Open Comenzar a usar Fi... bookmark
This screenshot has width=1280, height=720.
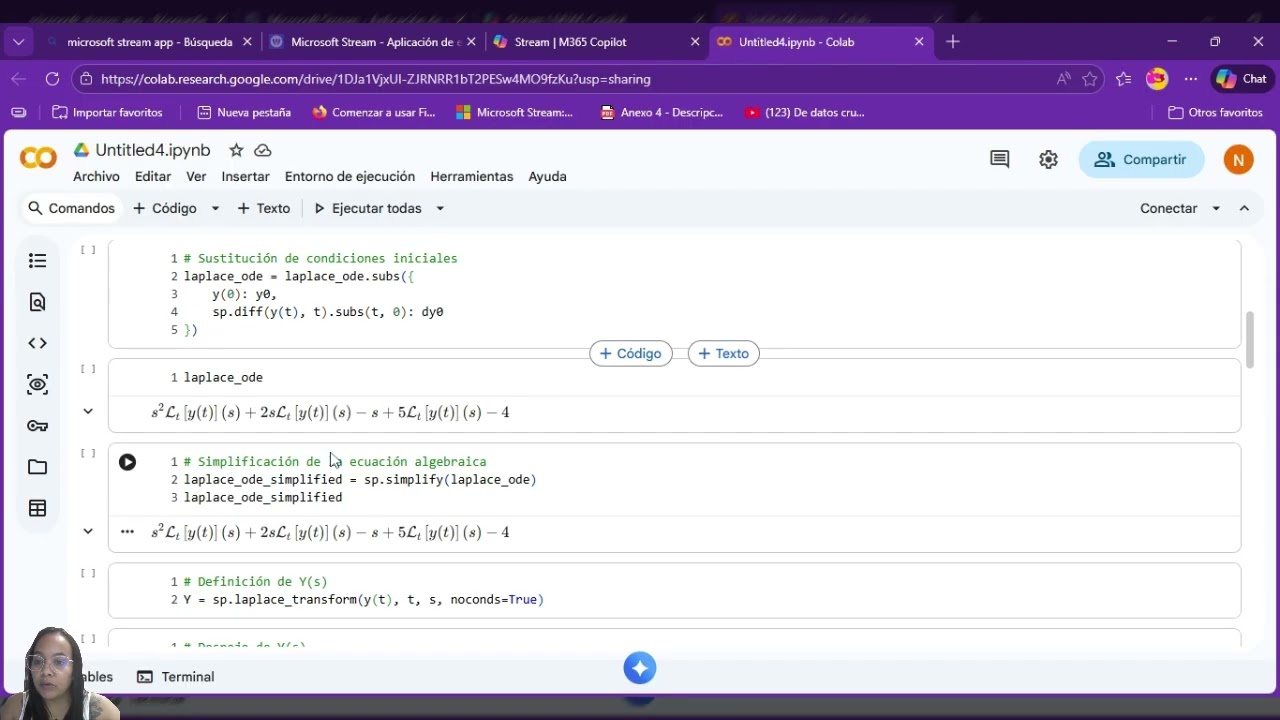click(374, 113)
